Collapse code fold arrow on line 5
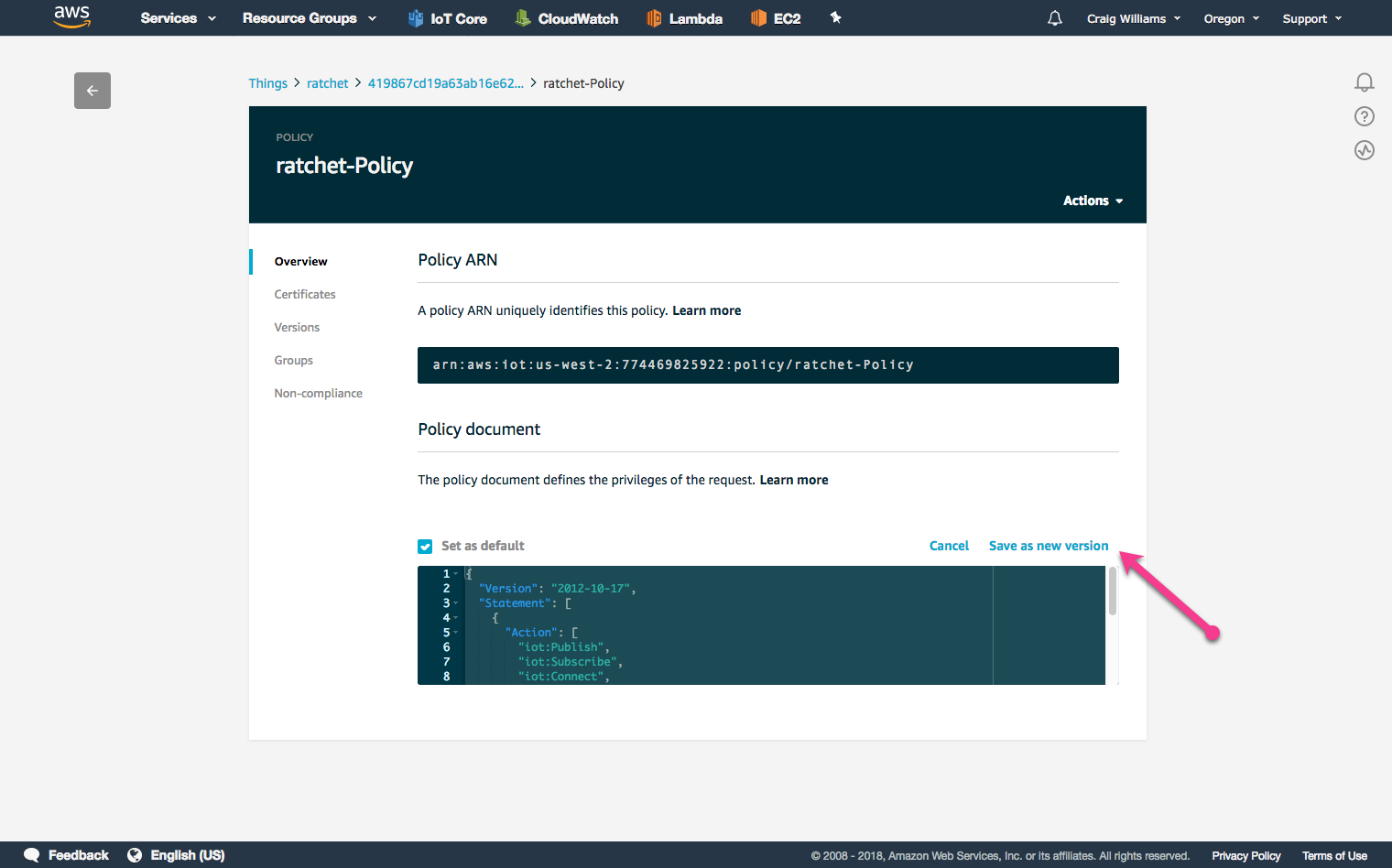The height and width of the screenshot is (868, 1392). point(455,633)
